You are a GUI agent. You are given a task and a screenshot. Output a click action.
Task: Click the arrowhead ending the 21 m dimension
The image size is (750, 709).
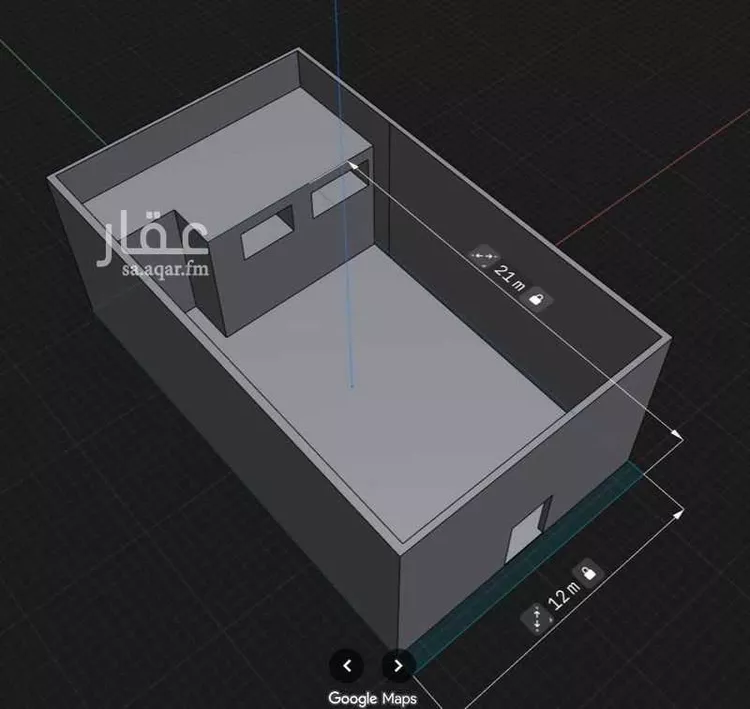(677, 434)
